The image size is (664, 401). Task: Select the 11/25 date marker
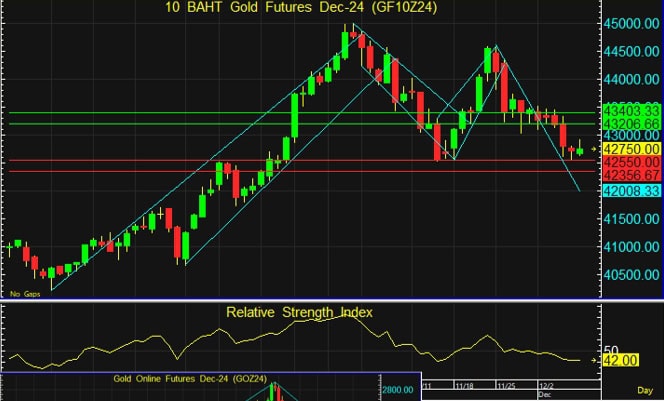tap(505, 385)
